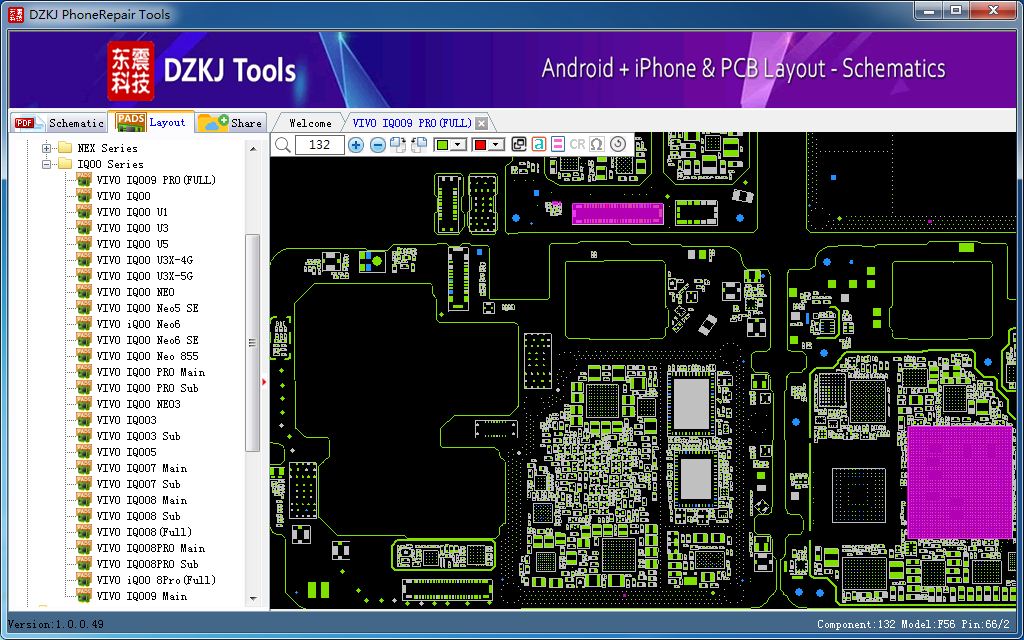The height and width of the screenshot is (640, 1024).
Task: Toggle the CR component display icon
Action: [577, 144]
